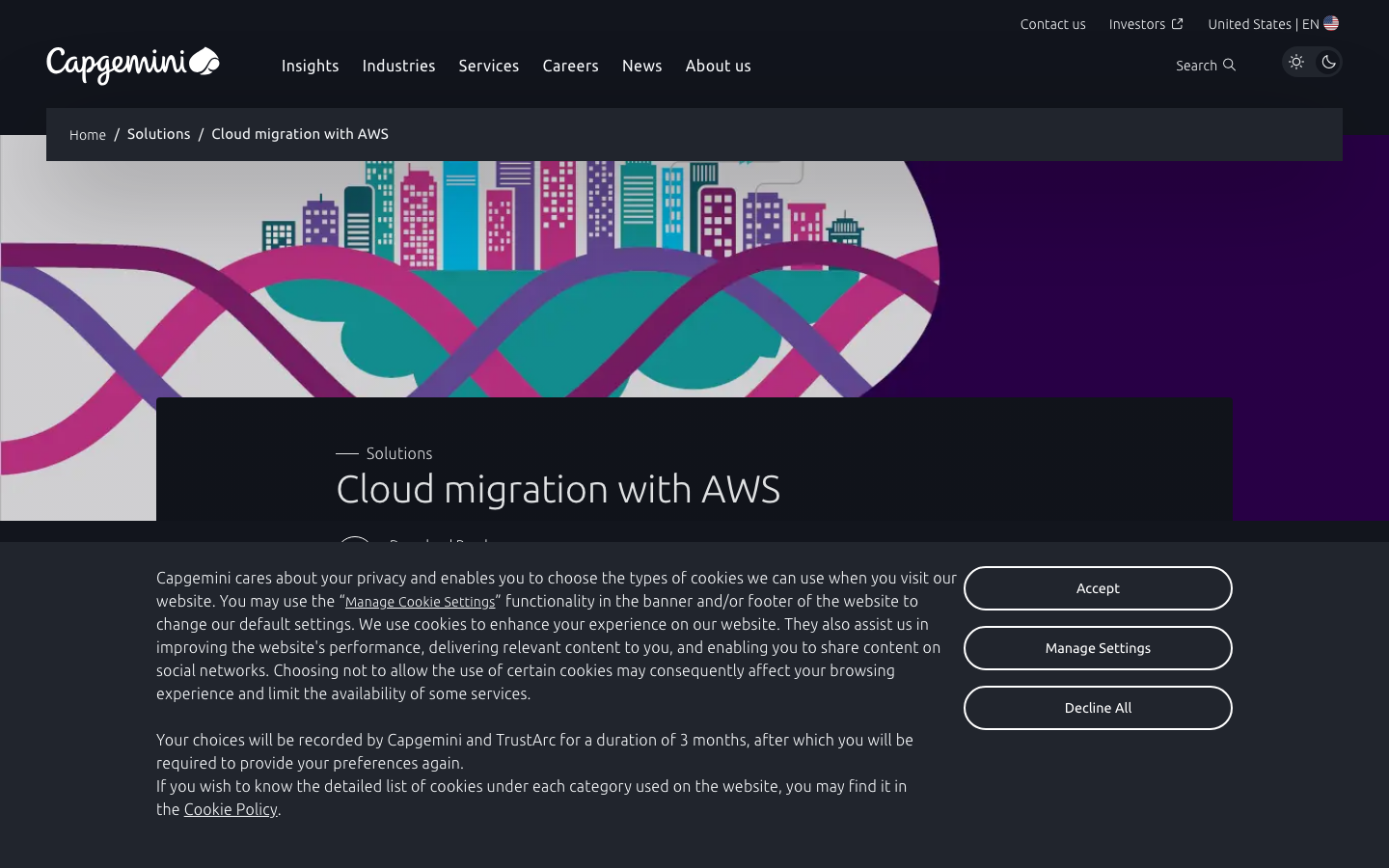The image size is (1389, 868).
Task: Open the Insights menu
Action: (x=310, y=66)
